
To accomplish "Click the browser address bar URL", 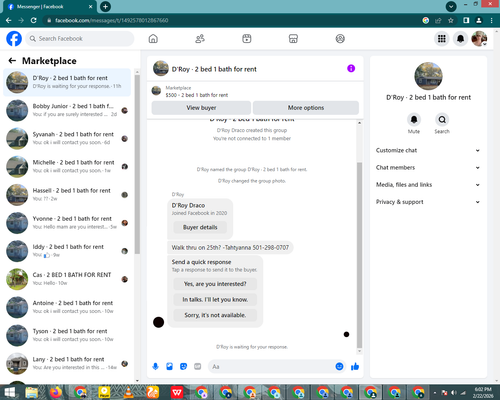I will pos(112,20).
